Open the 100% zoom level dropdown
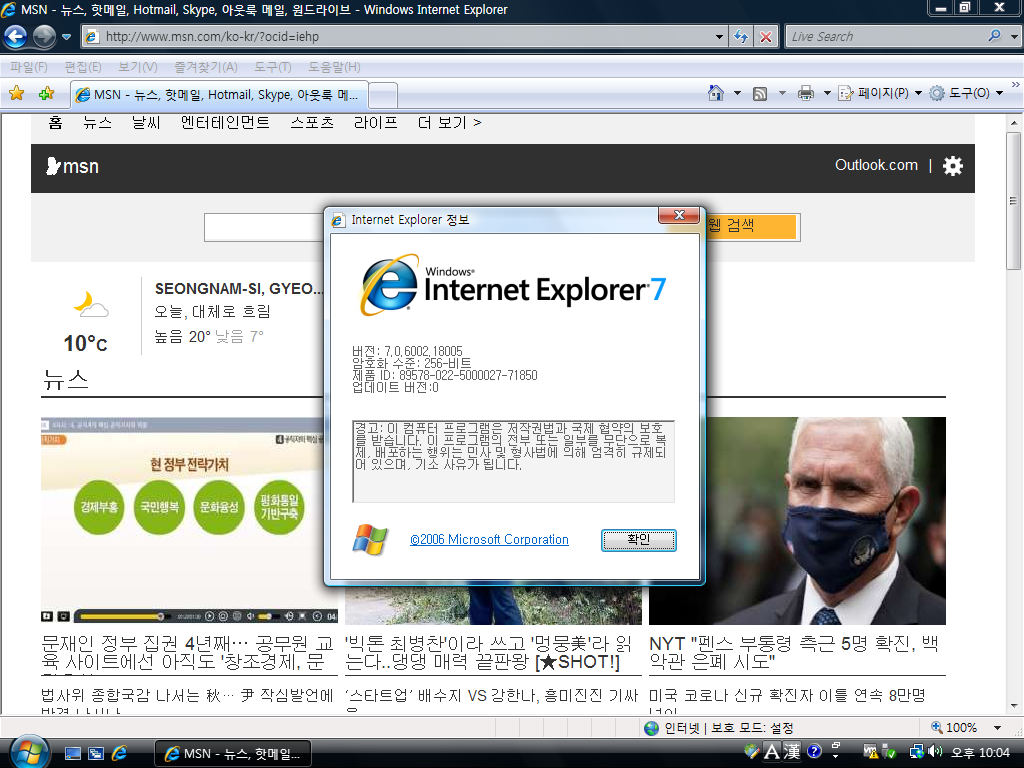The width and height of the screenshot is (1024, 768). click(997, 728)
